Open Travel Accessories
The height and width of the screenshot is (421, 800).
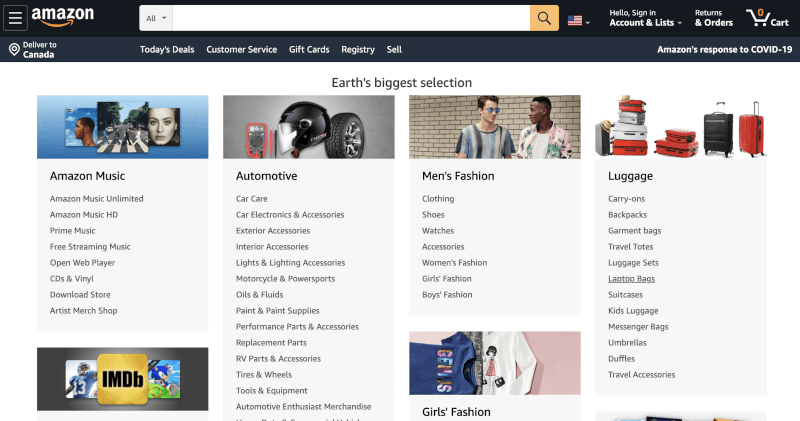641,375
